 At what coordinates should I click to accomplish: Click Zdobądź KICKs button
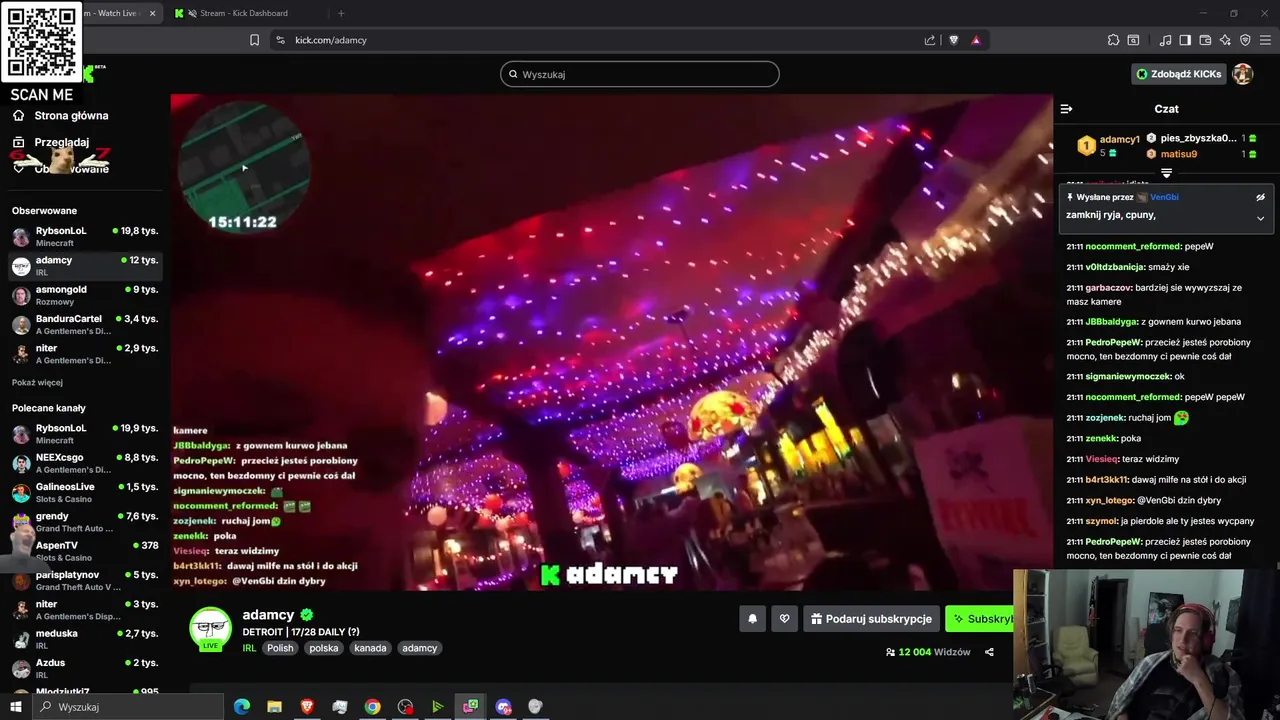coord(1179,74)
